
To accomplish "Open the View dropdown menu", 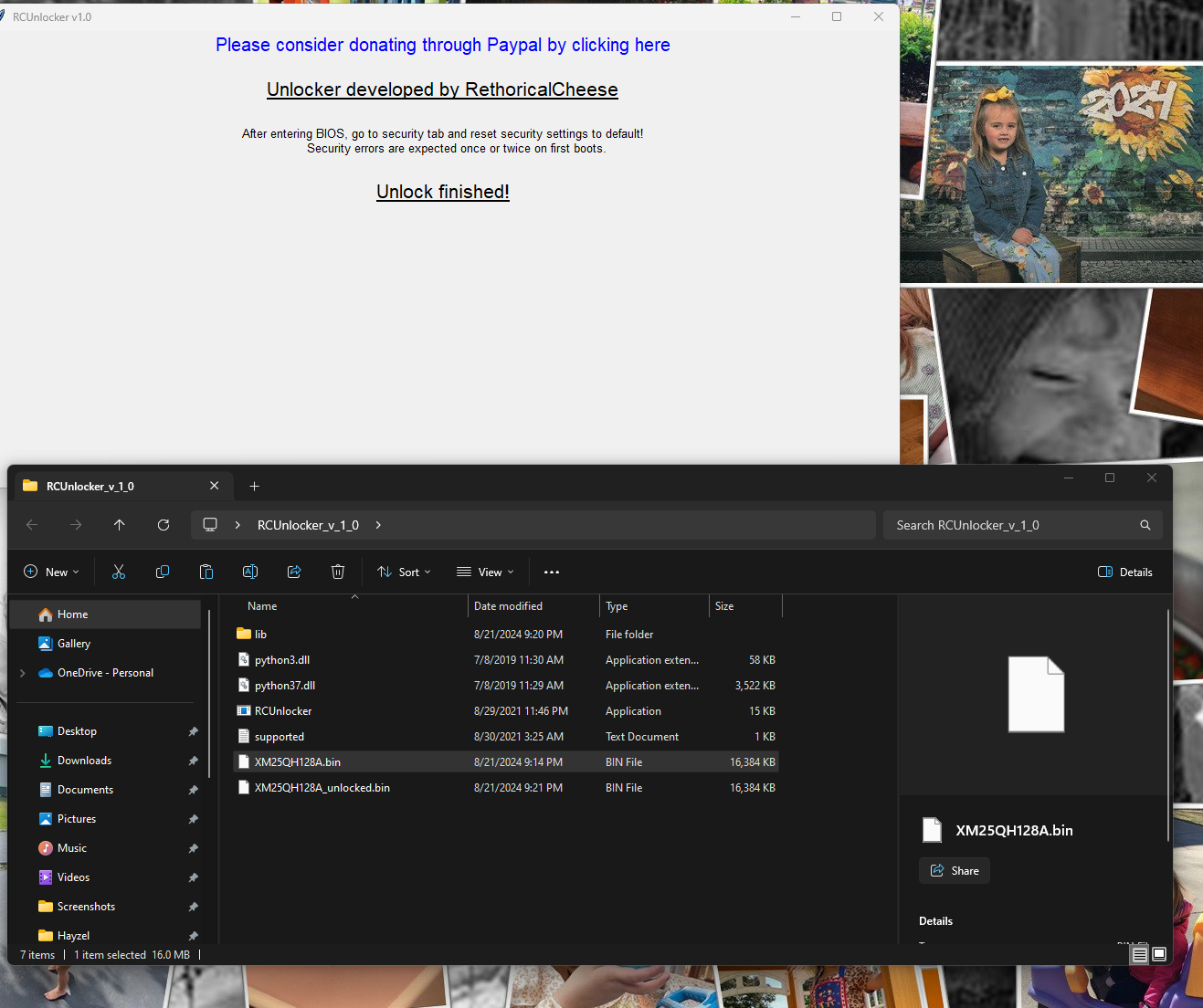I will click(x=485, y=572).
